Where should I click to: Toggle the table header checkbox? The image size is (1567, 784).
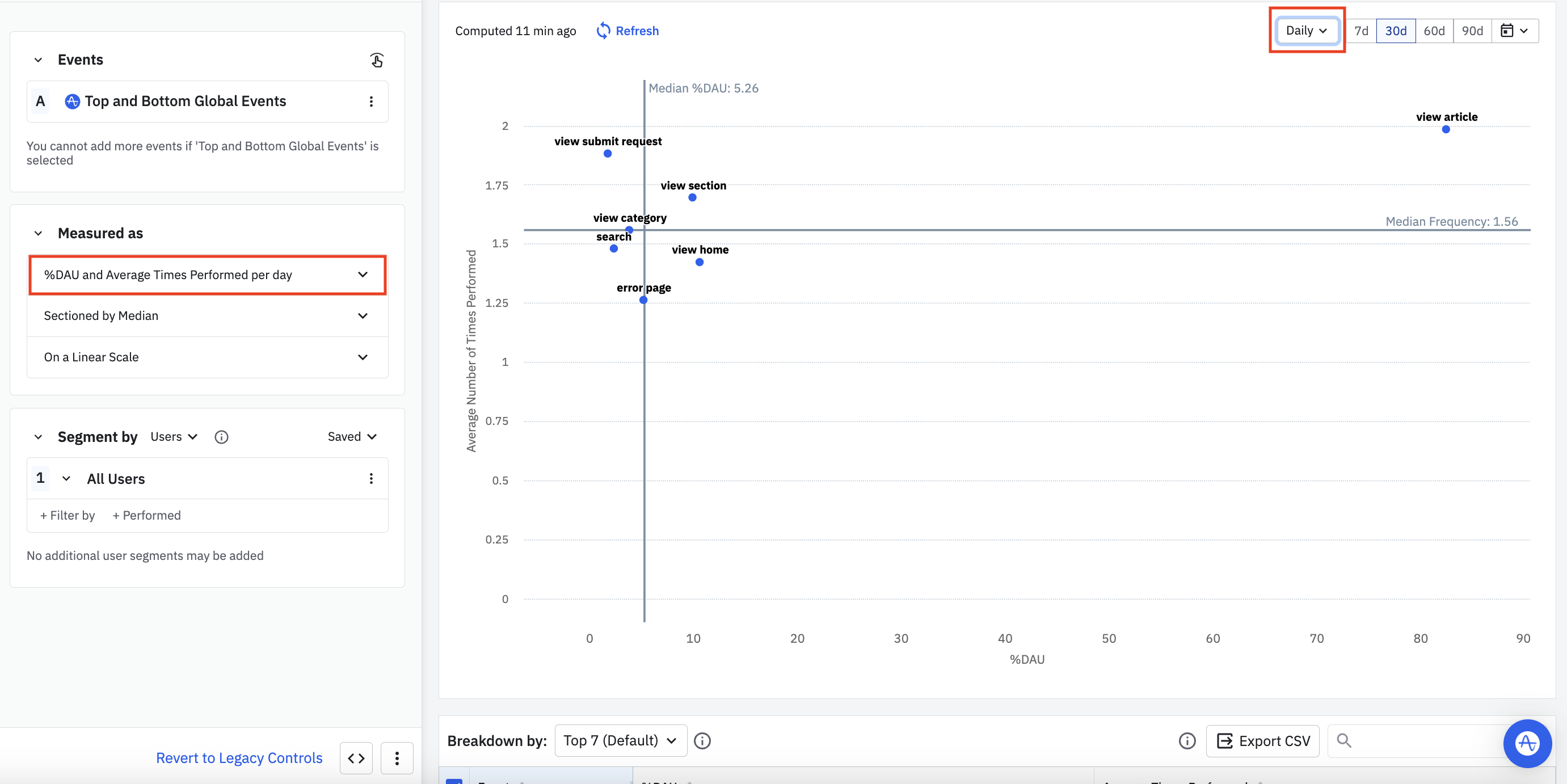[x=454, y=781]
